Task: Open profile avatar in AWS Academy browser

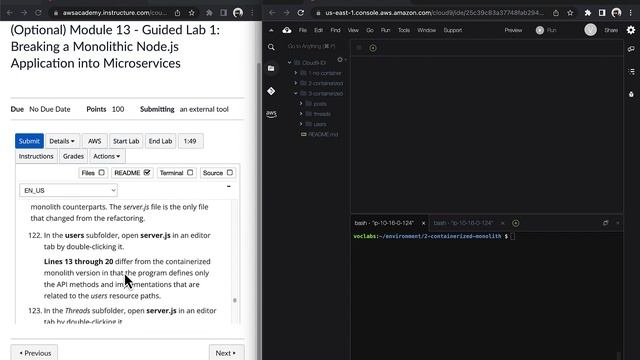Action: click(238, 13)
